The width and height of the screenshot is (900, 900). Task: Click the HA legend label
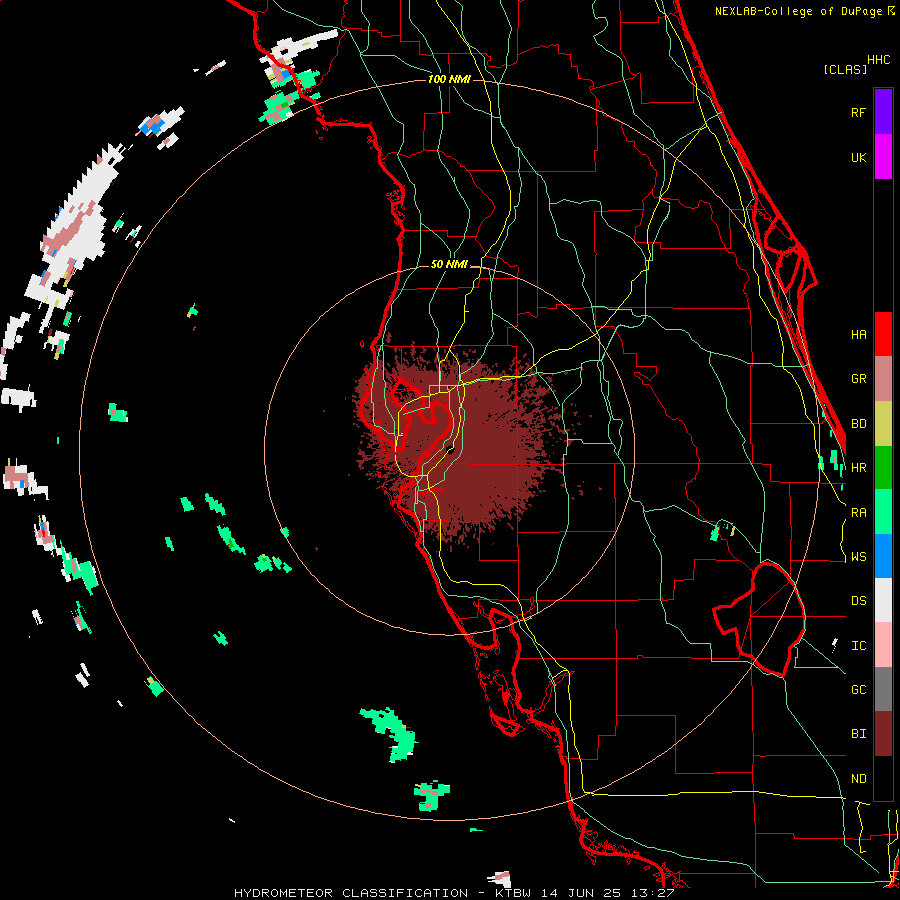point(858,334)
